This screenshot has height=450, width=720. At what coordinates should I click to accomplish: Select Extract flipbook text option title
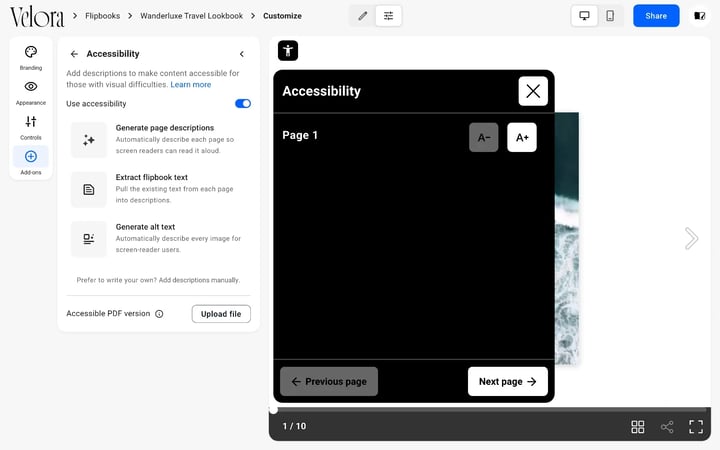click(152, 177)
